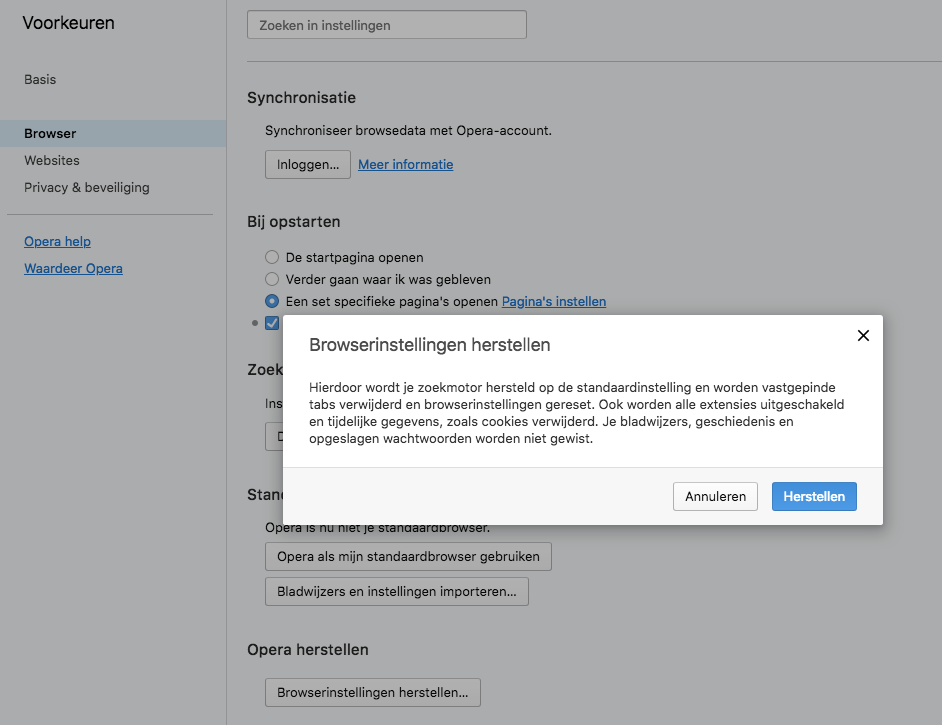Image resolution: width=942 pixels, height=725 pixels.
Task: Go to the Websites settings section
Action: 52,160
